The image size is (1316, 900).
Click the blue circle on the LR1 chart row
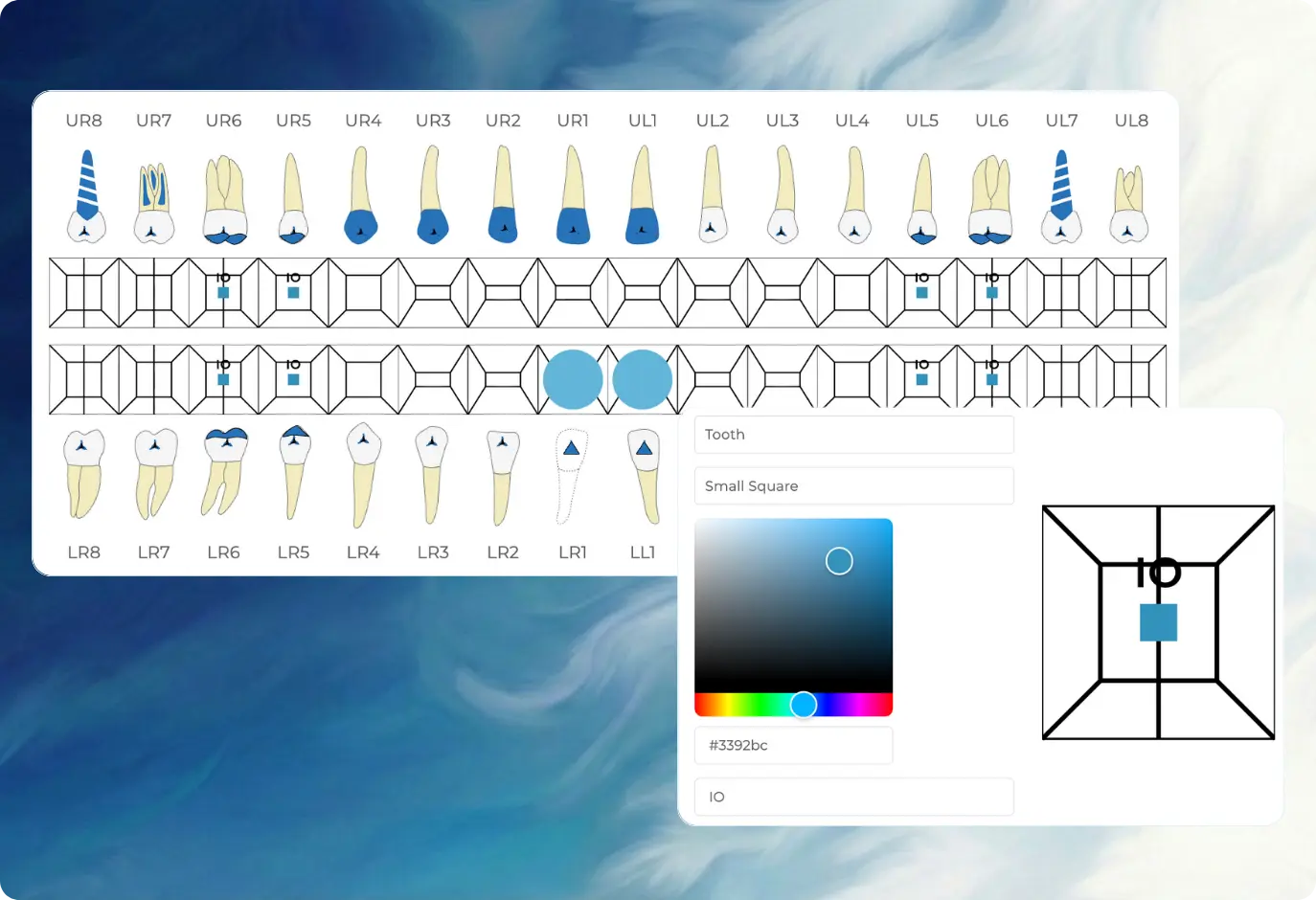point(572,379)
